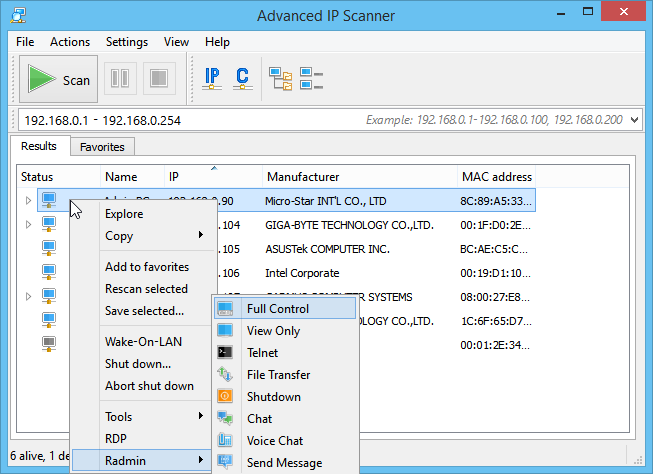Choose Wake-On-LAN from context menu
The image size is (653, 474).
pyautogui.click(x=142, y=342)
